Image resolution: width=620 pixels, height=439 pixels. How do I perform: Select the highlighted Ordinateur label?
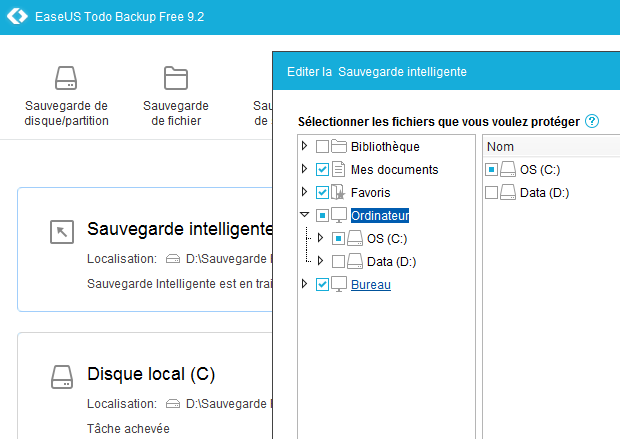[380, 215]
